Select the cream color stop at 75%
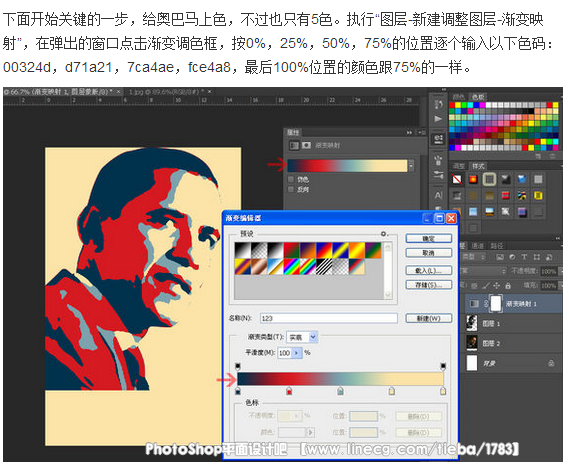The height and width of the screenshot is (466, 569). [x=392, y=391]
